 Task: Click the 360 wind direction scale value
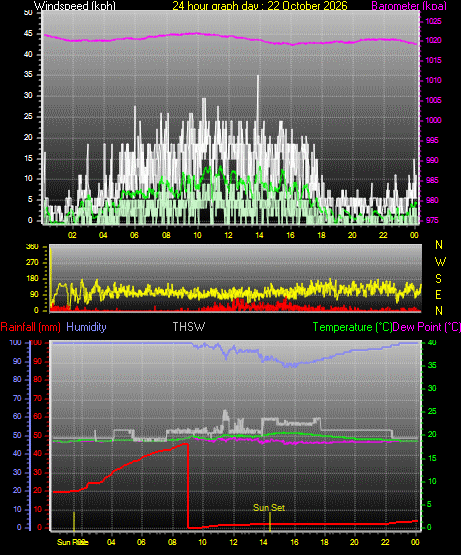click(x=32, y=247)
